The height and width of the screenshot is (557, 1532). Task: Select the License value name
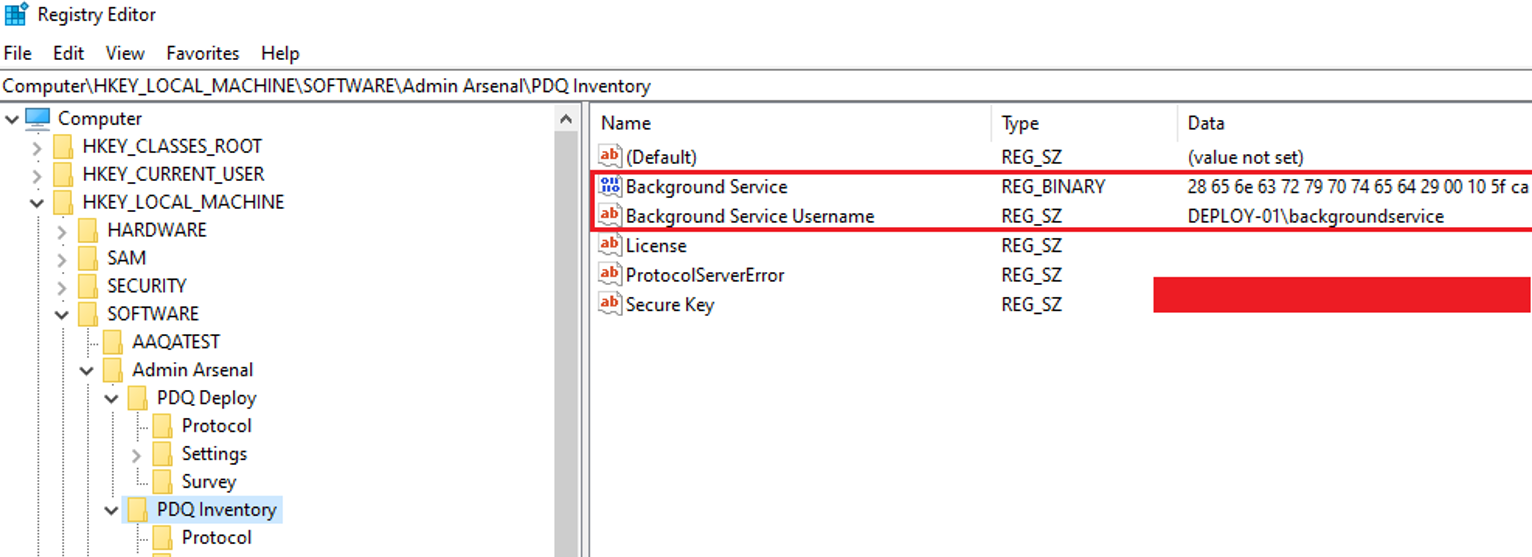click(656, 245)
